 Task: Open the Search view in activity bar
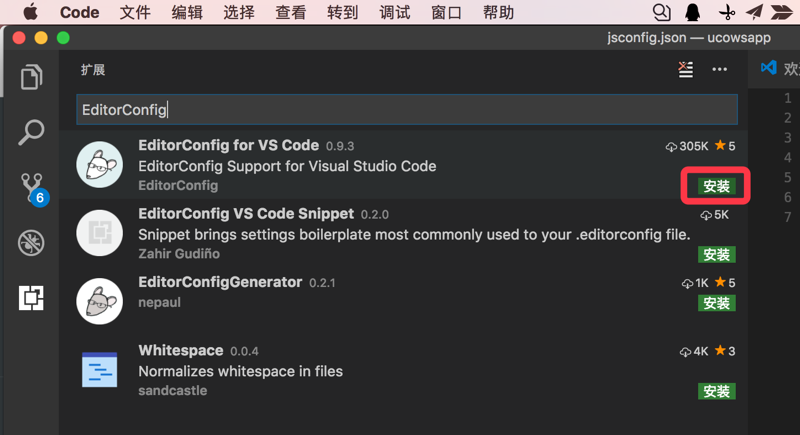(32, 131)
